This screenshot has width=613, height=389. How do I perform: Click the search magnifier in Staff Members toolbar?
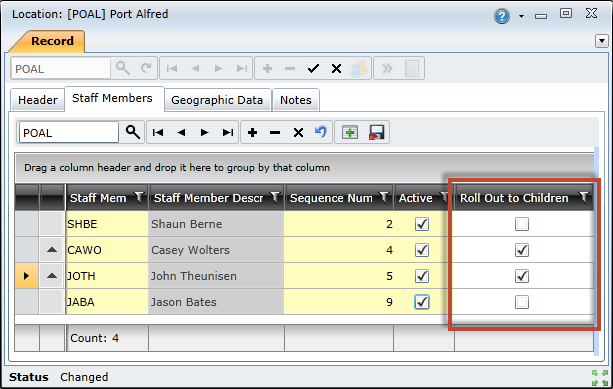click(x=133, y=132)
